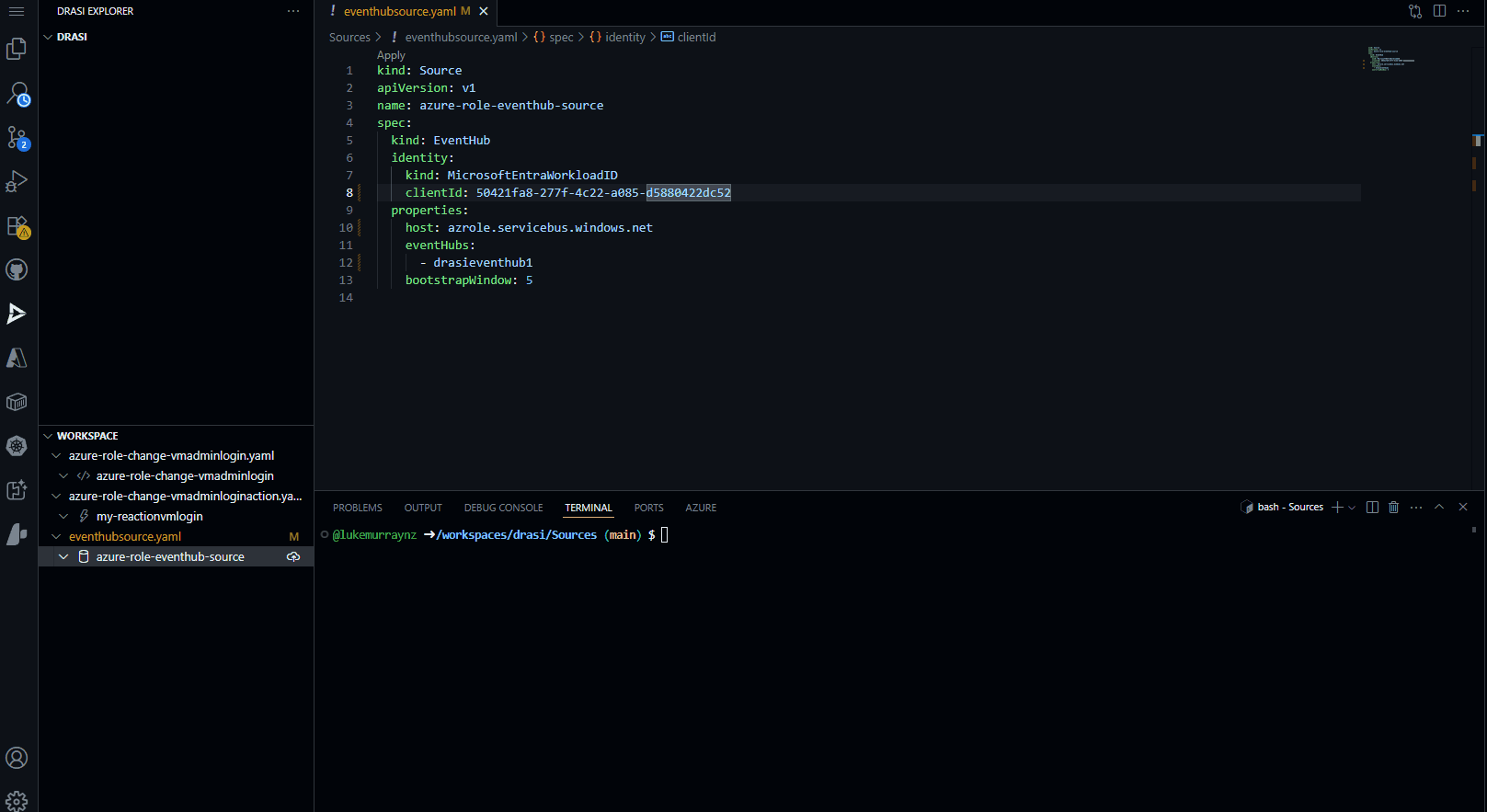The height and width of the screenshot is (812, 1487).
Task: Open the containers view icon
Action: tap(17, 402)
